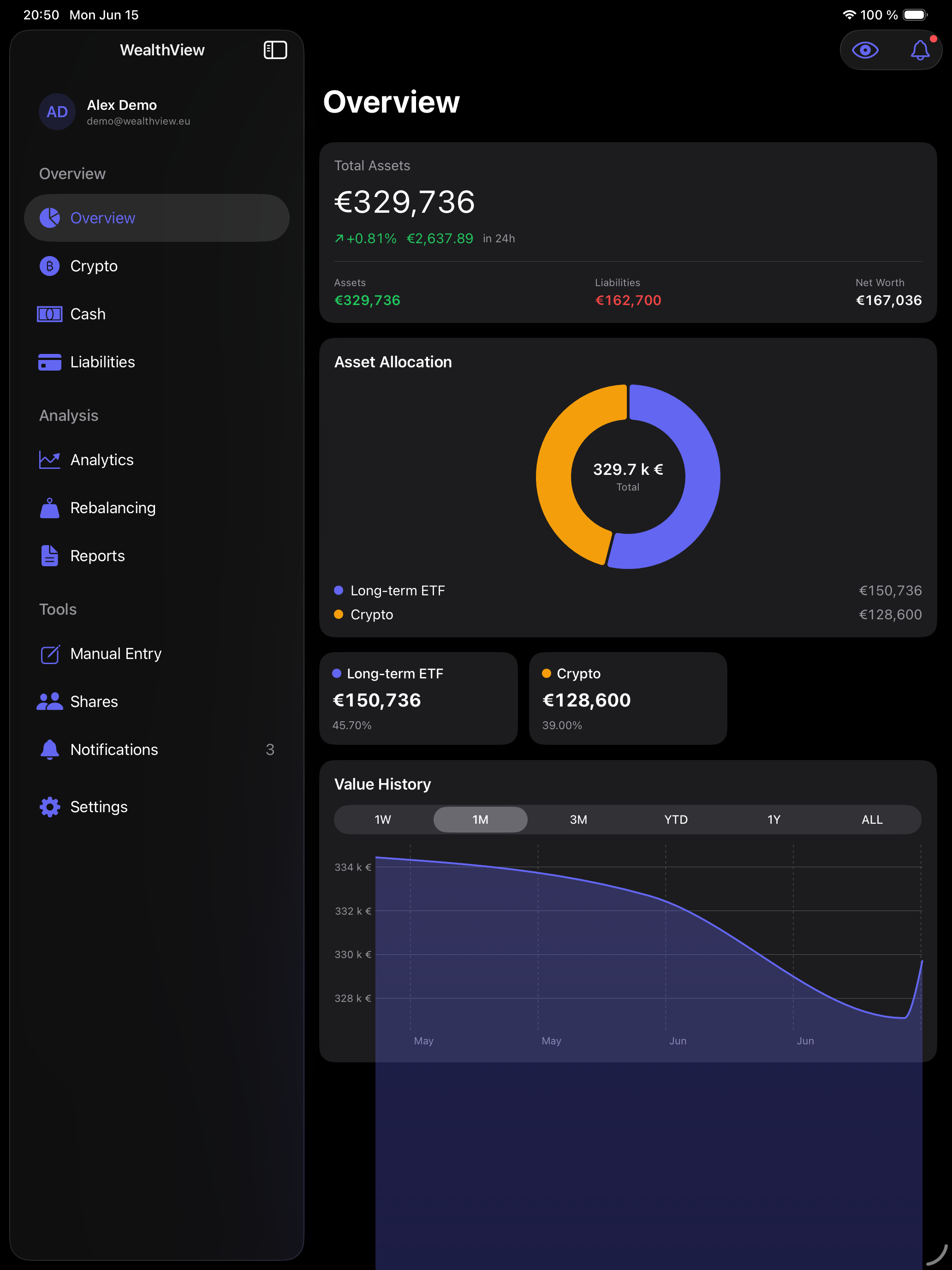Click the 334 k € axis label
The height and width of the screenshot is (1270, 952).
[x=353, y=867]
